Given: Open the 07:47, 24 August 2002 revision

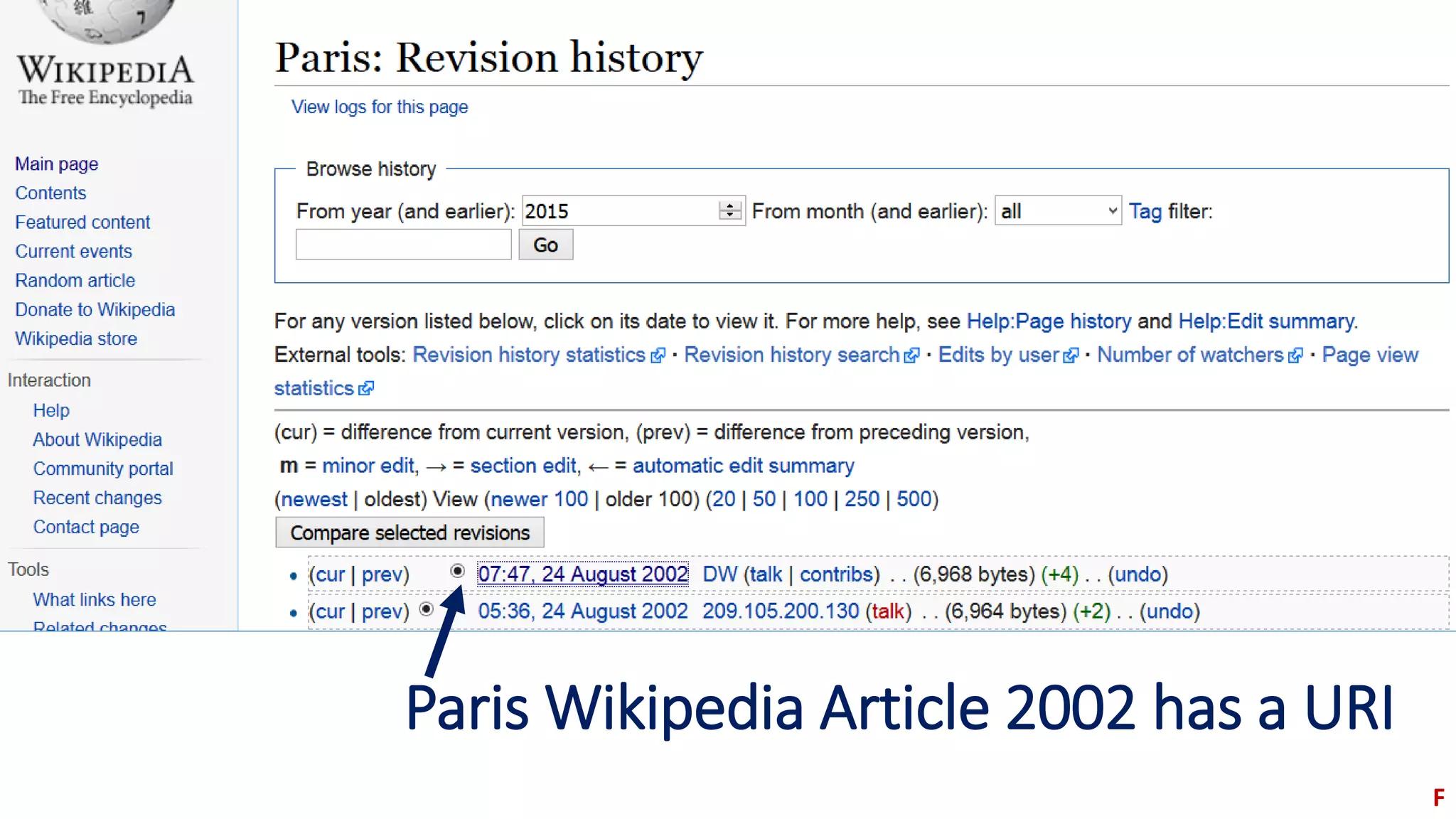Looking at the screenshot, I should (582, 574).
